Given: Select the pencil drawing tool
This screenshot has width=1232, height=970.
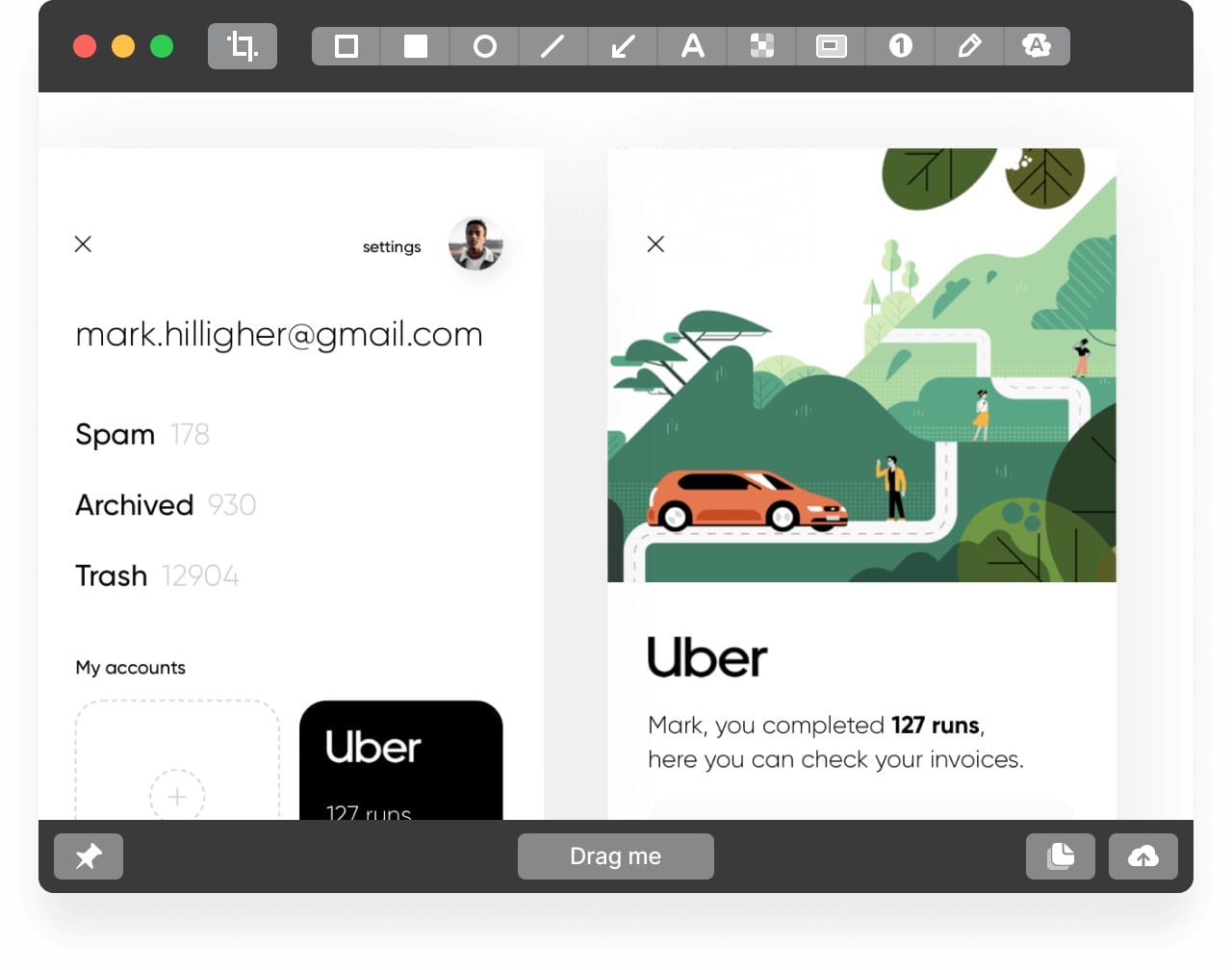Looking at the screenshot, I should [x=969, y=46].
